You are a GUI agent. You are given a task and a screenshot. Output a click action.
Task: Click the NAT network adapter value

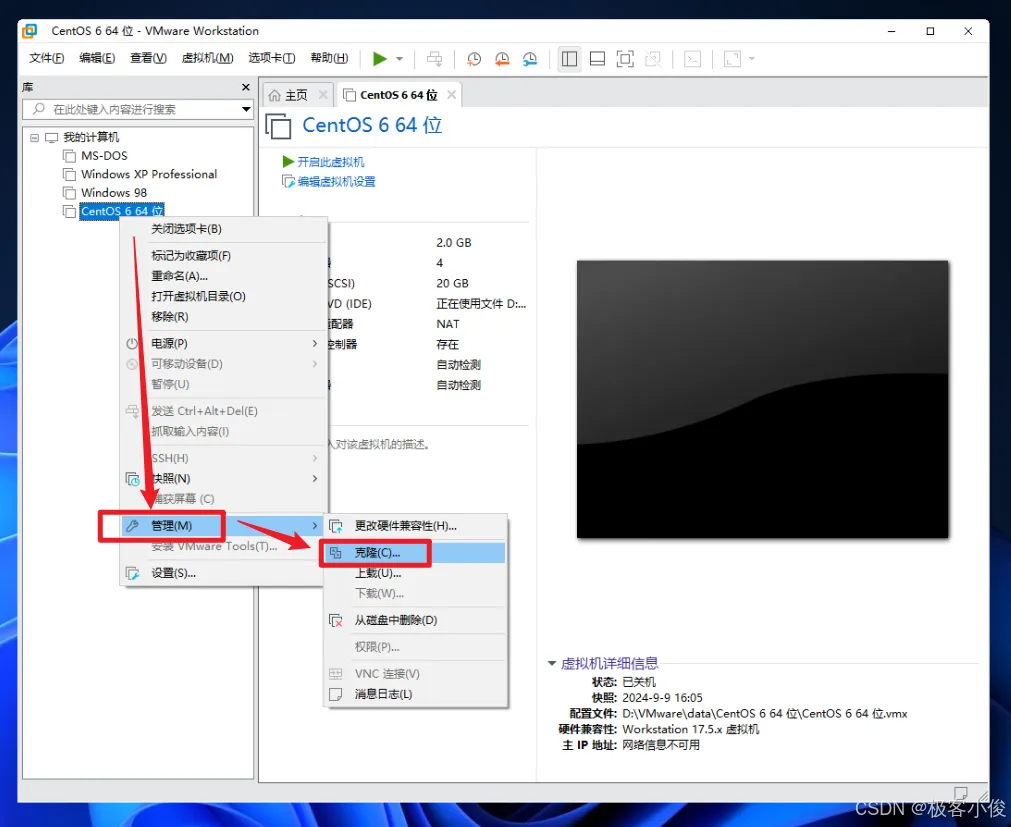pyautogui.click(x=447, y=324)
